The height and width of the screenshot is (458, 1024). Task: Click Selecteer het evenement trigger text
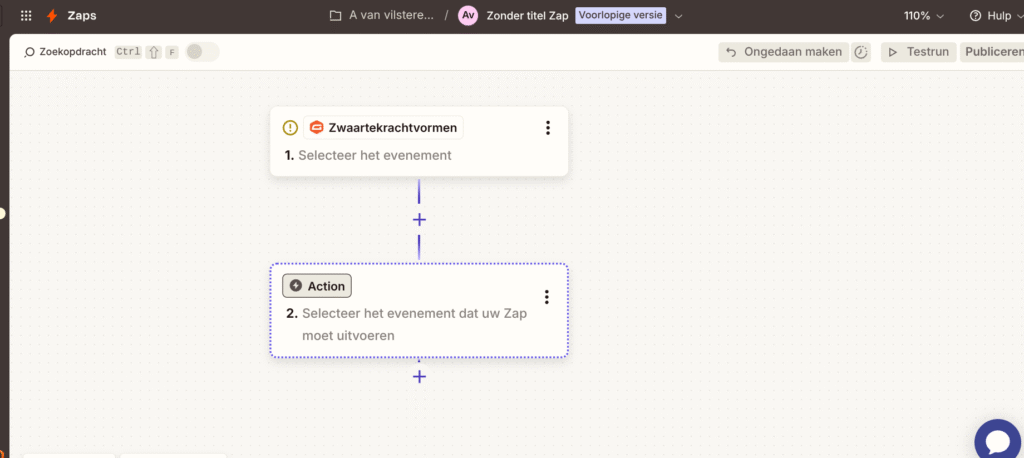[x=375, y=155]
